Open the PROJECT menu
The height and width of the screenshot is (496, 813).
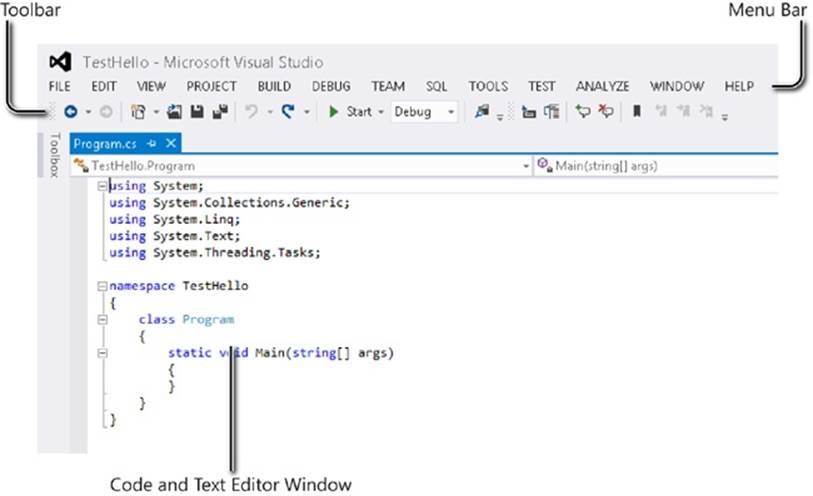coord(212,86)
